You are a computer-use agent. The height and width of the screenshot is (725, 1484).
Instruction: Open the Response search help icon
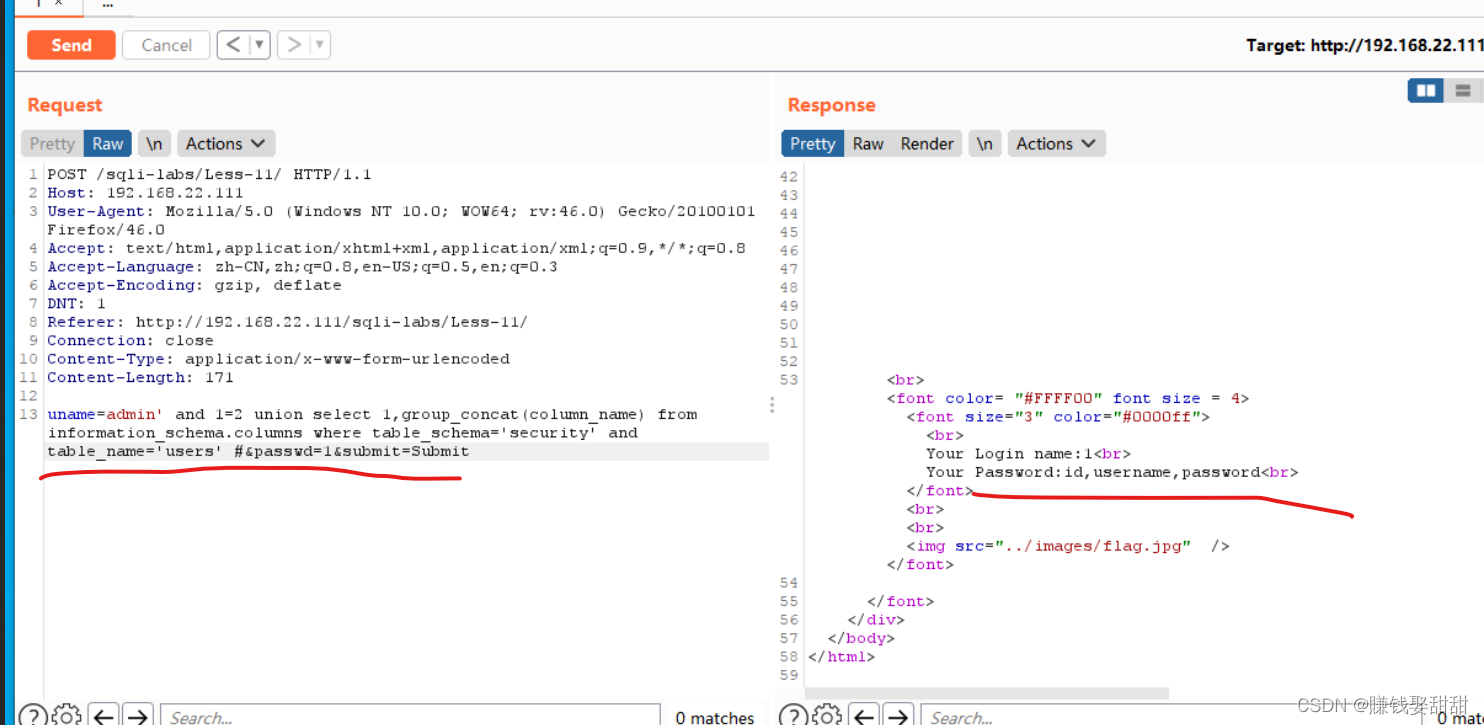tap(793, 716)
